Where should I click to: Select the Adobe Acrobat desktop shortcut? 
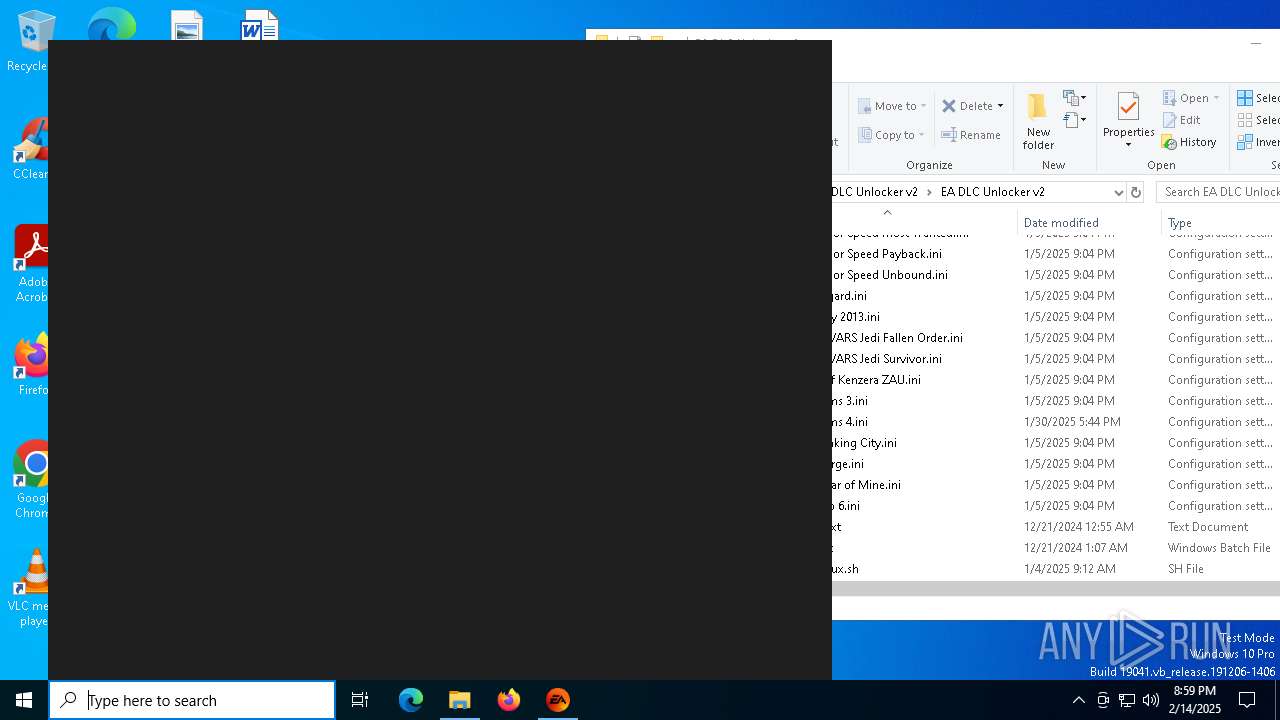point(30,264)
